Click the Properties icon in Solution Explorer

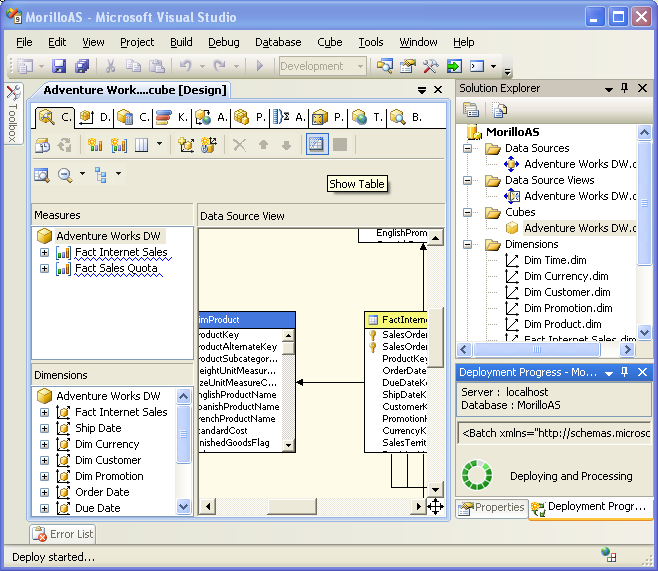pos(471,110)
